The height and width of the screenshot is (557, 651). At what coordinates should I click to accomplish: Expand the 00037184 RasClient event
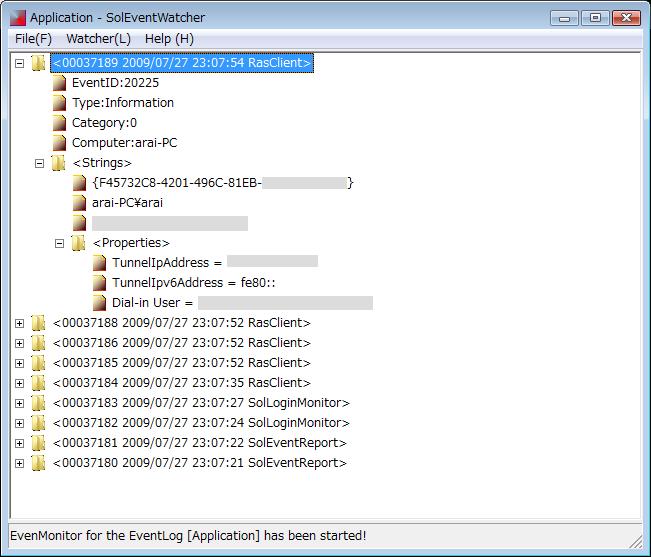click(x=20, y=383)
